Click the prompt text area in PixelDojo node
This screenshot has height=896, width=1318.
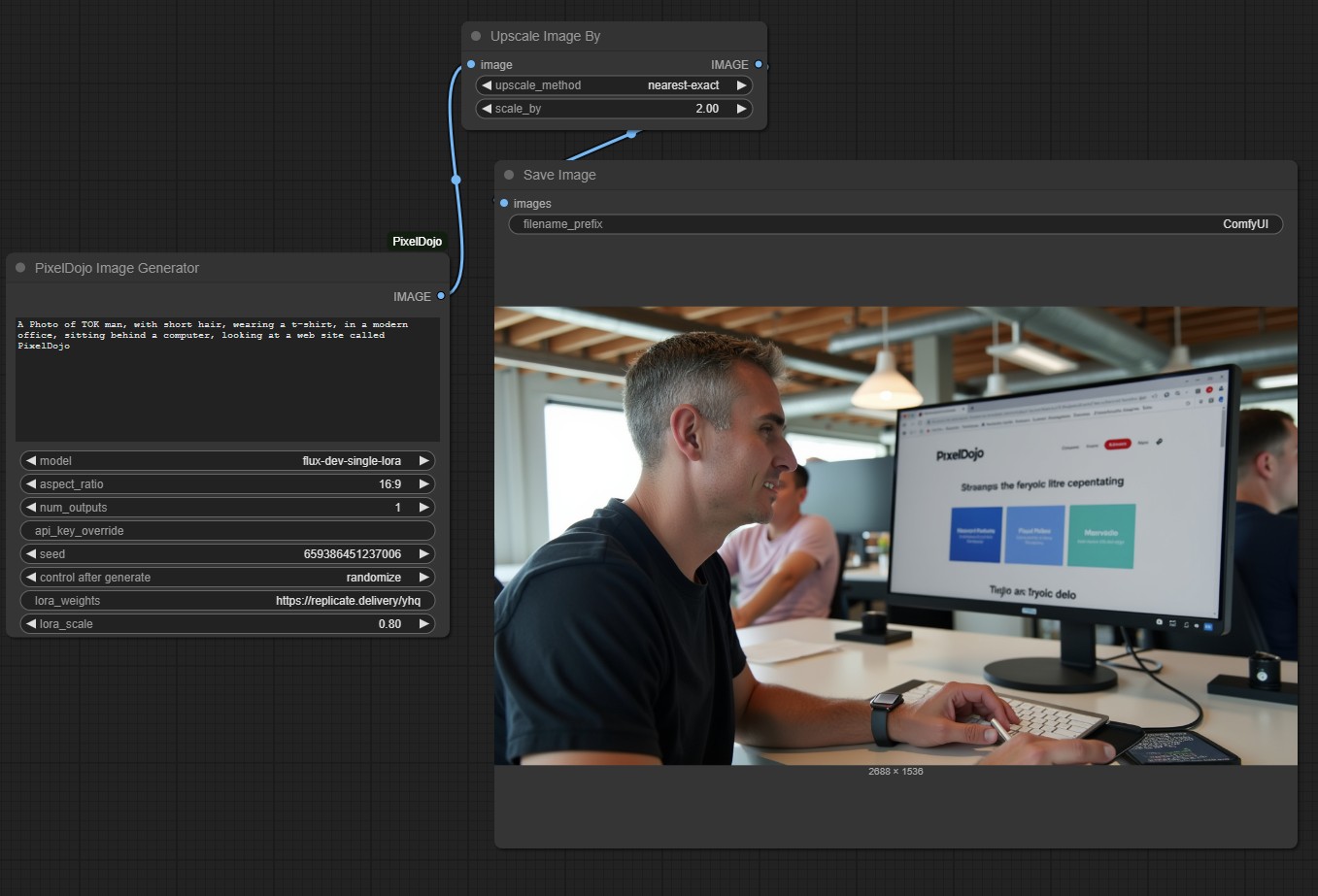[x=227, y=379]
